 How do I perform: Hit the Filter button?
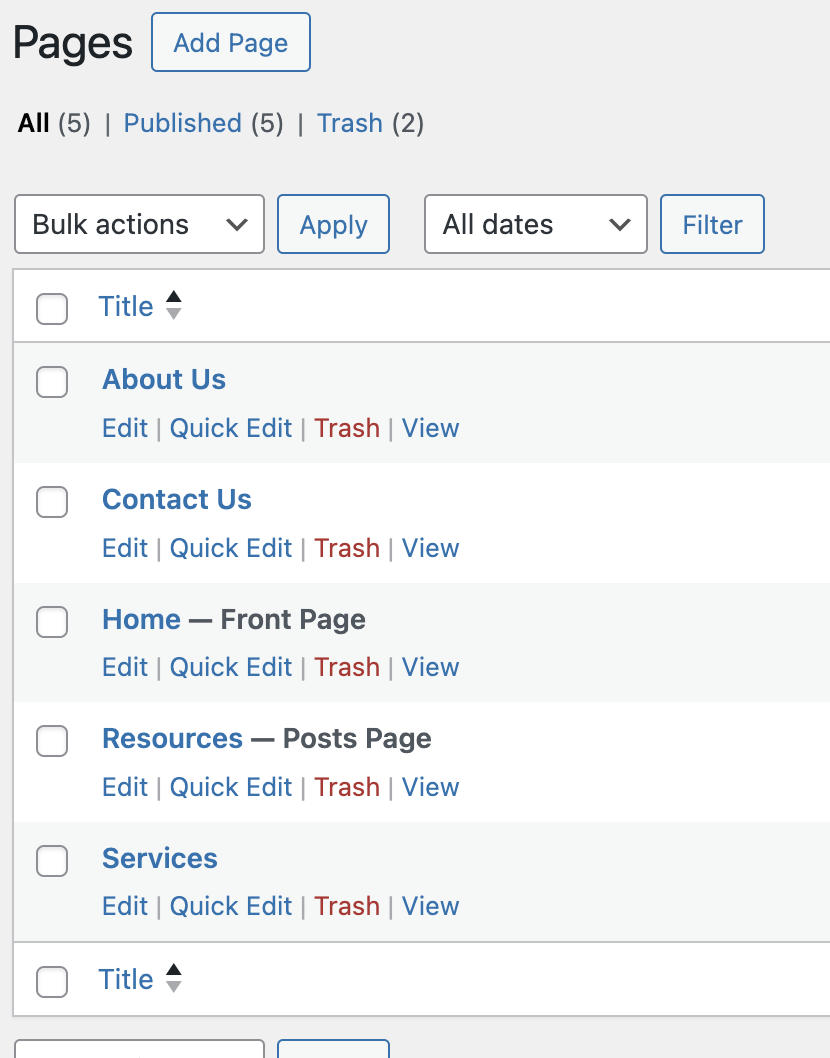tap(712, 224)
